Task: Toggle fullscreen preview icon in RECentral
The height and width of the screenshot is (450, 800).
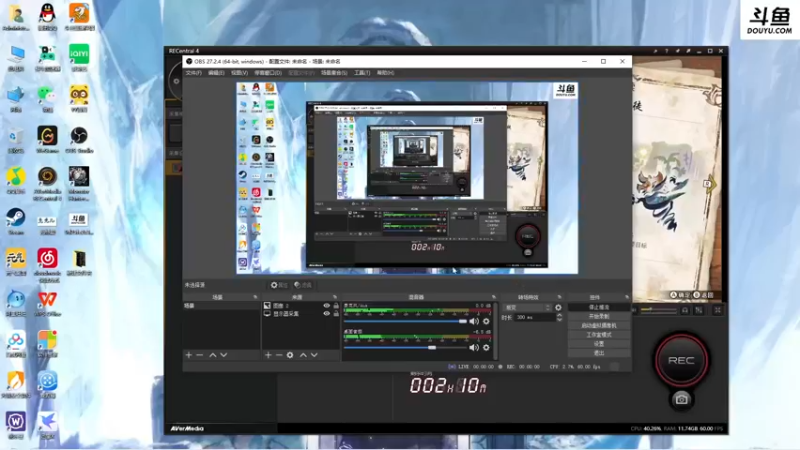Action: click(x=717, y=310)
